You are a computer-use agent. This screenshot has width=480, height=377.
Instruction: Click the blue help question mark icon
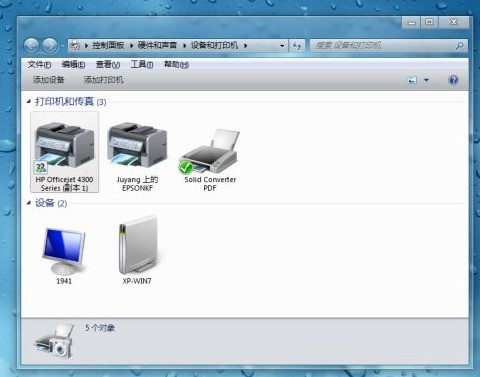453,80
